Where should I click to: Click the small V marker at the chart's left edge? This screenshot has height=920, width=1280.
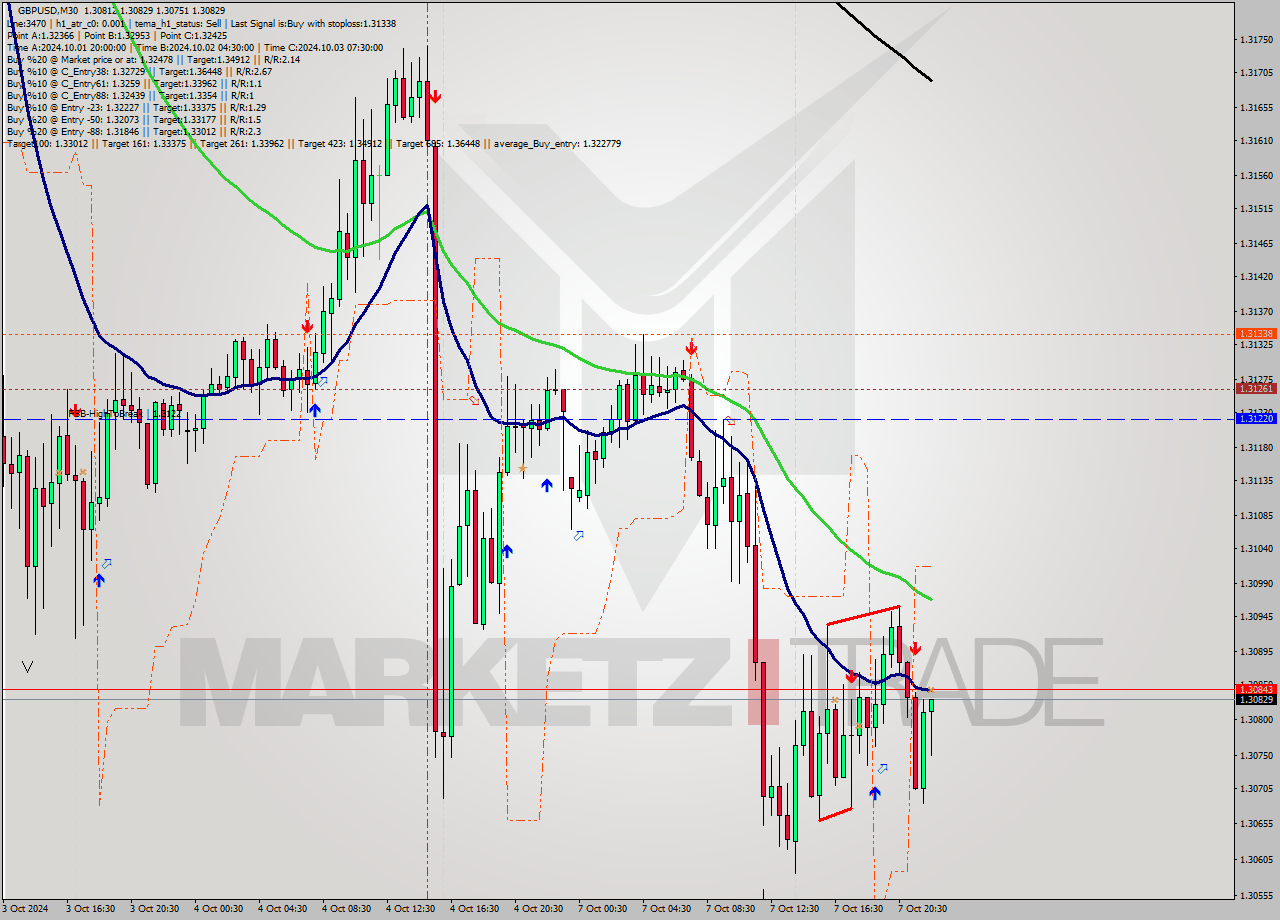27,666
